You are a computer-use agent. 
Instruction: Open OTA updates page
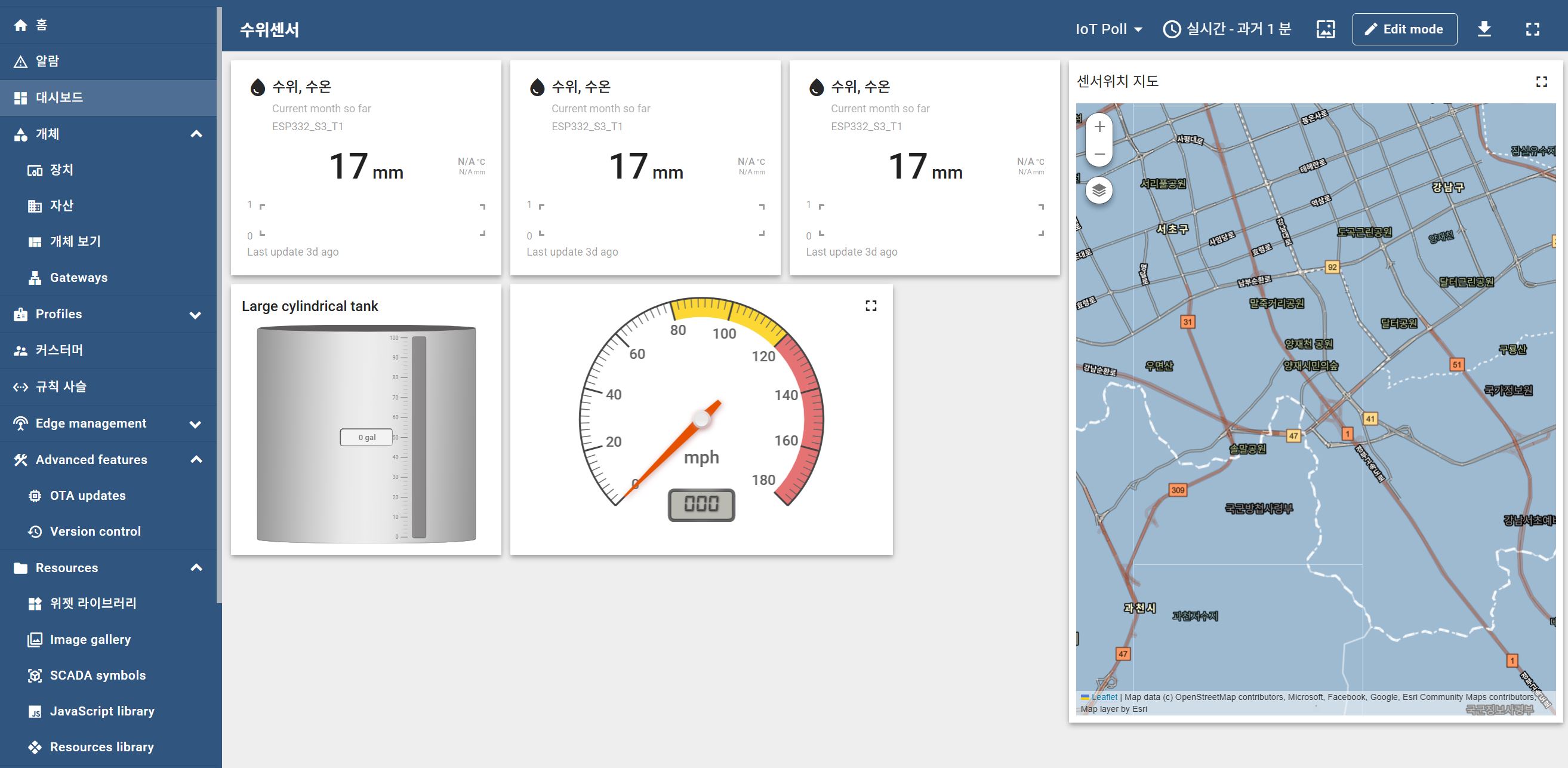point(109,496)
